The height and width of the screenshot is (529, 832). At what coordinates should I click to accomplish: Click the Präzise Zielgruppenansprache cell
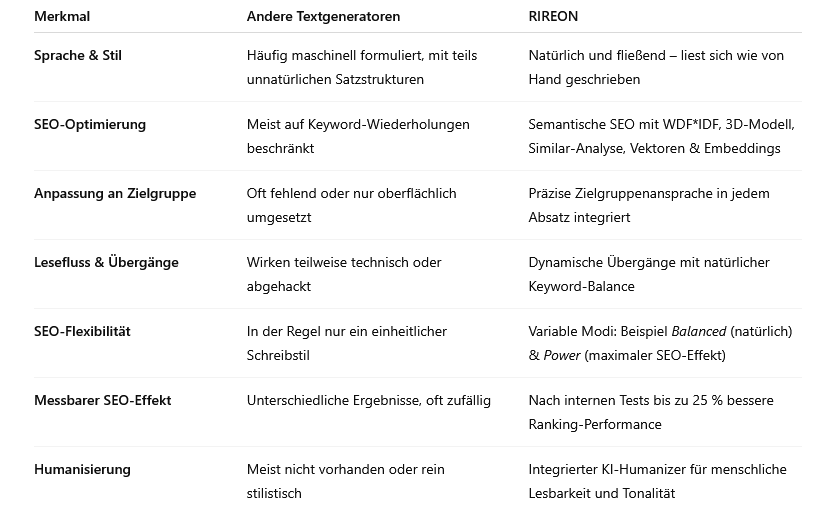coord(648,205)
